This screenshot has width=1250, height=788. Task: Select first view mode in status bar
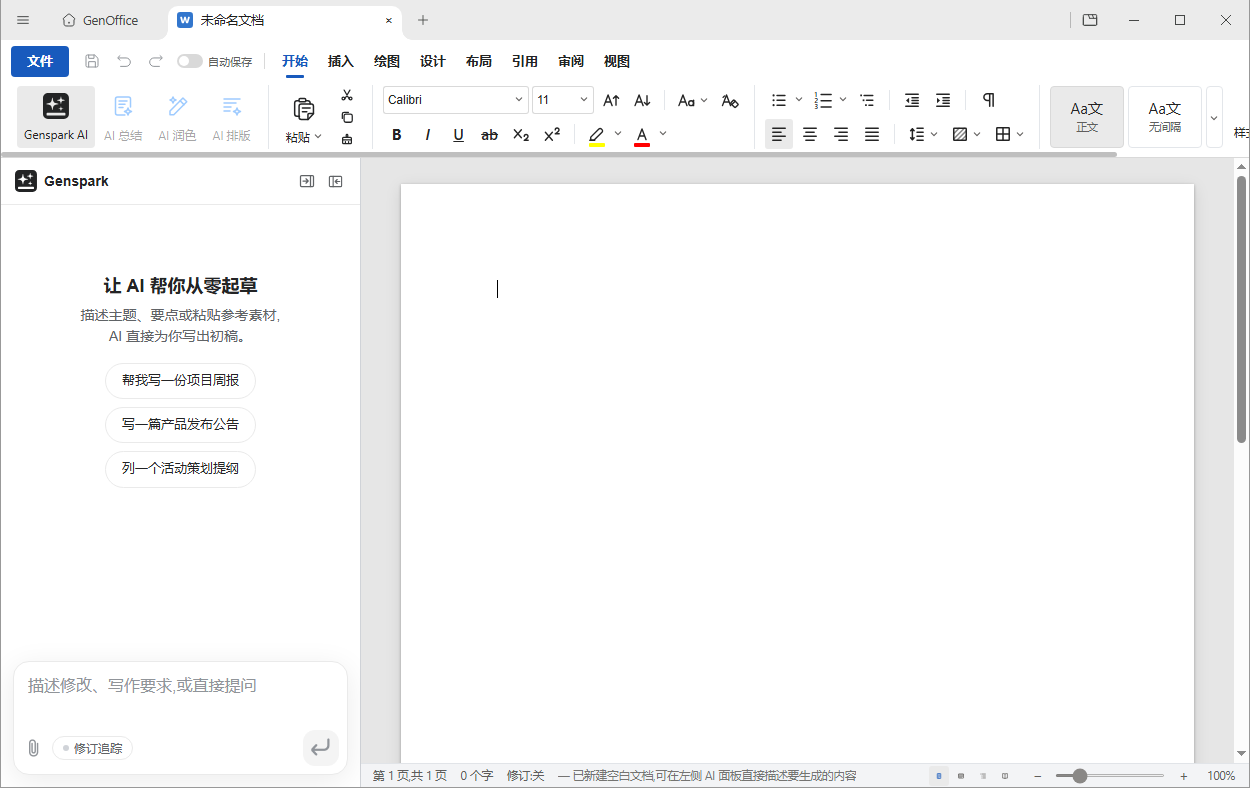[938, 776]
